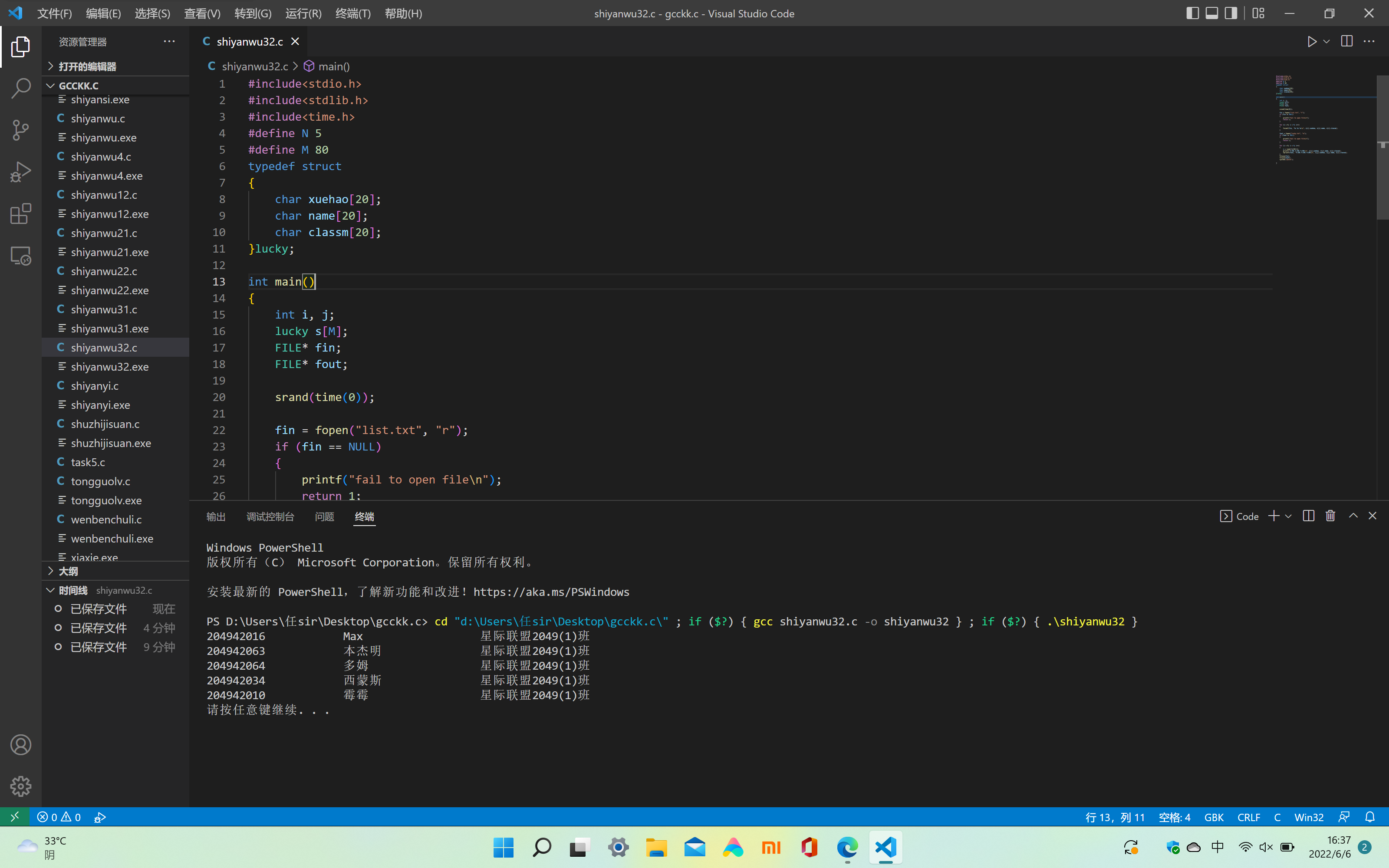1389x868 pixels.
Task: Select the saved file entry from 4 minutes ago
Action: coord(115,628)
